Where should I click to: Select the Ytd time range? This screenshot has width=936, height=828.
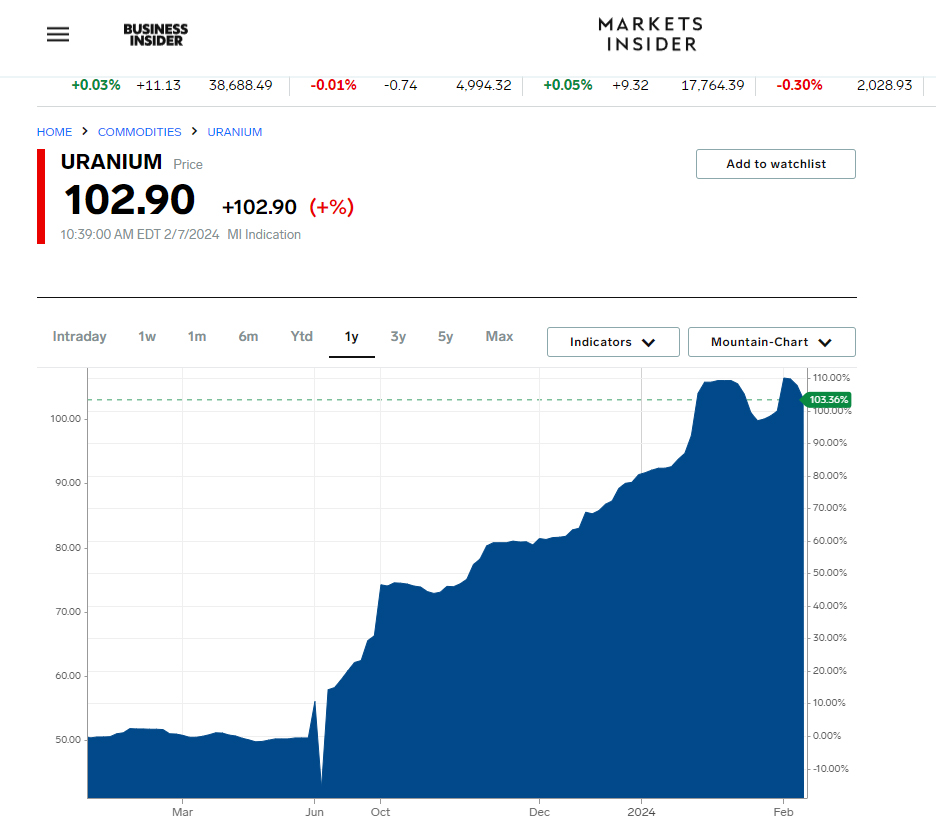click(301, 336)
